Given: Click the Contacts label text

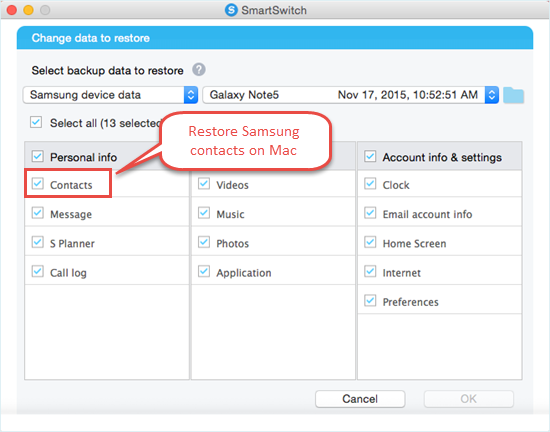Looking at the screenshot, I should (x=71, y=185).
